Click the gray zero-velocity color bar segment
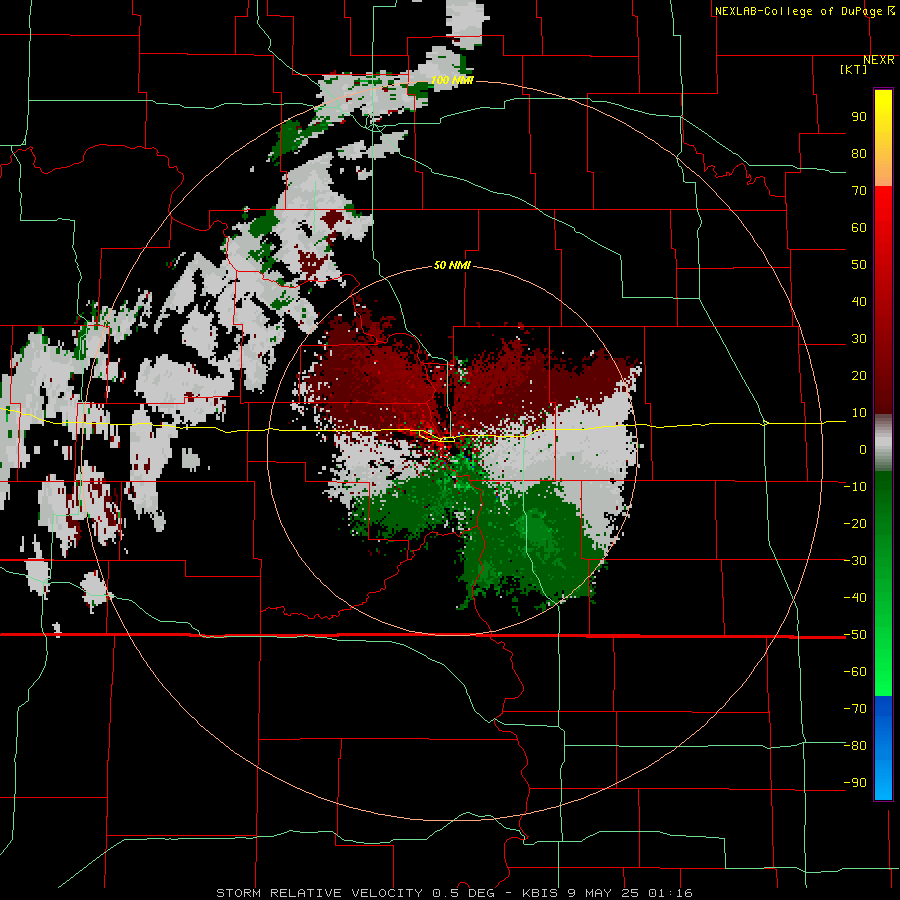Screen dimensions: 900x900 point(883,443)
